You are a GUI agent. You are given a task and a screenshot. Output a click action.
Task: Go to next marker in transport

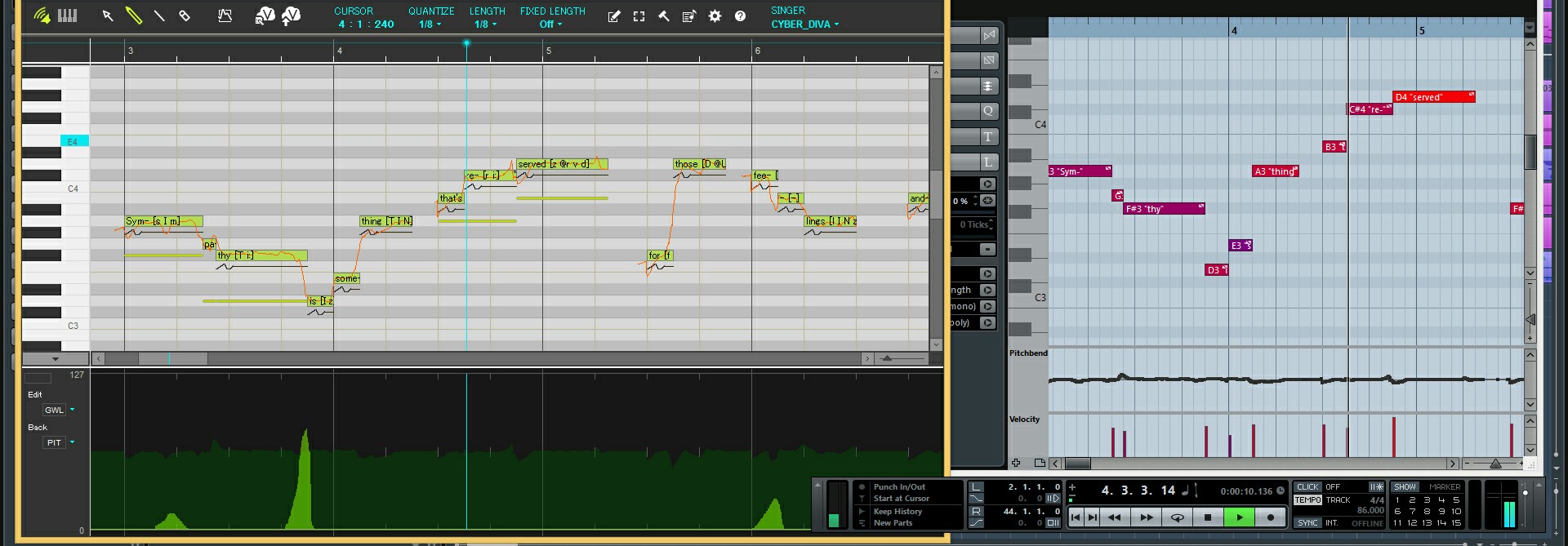coord(1092,517)
